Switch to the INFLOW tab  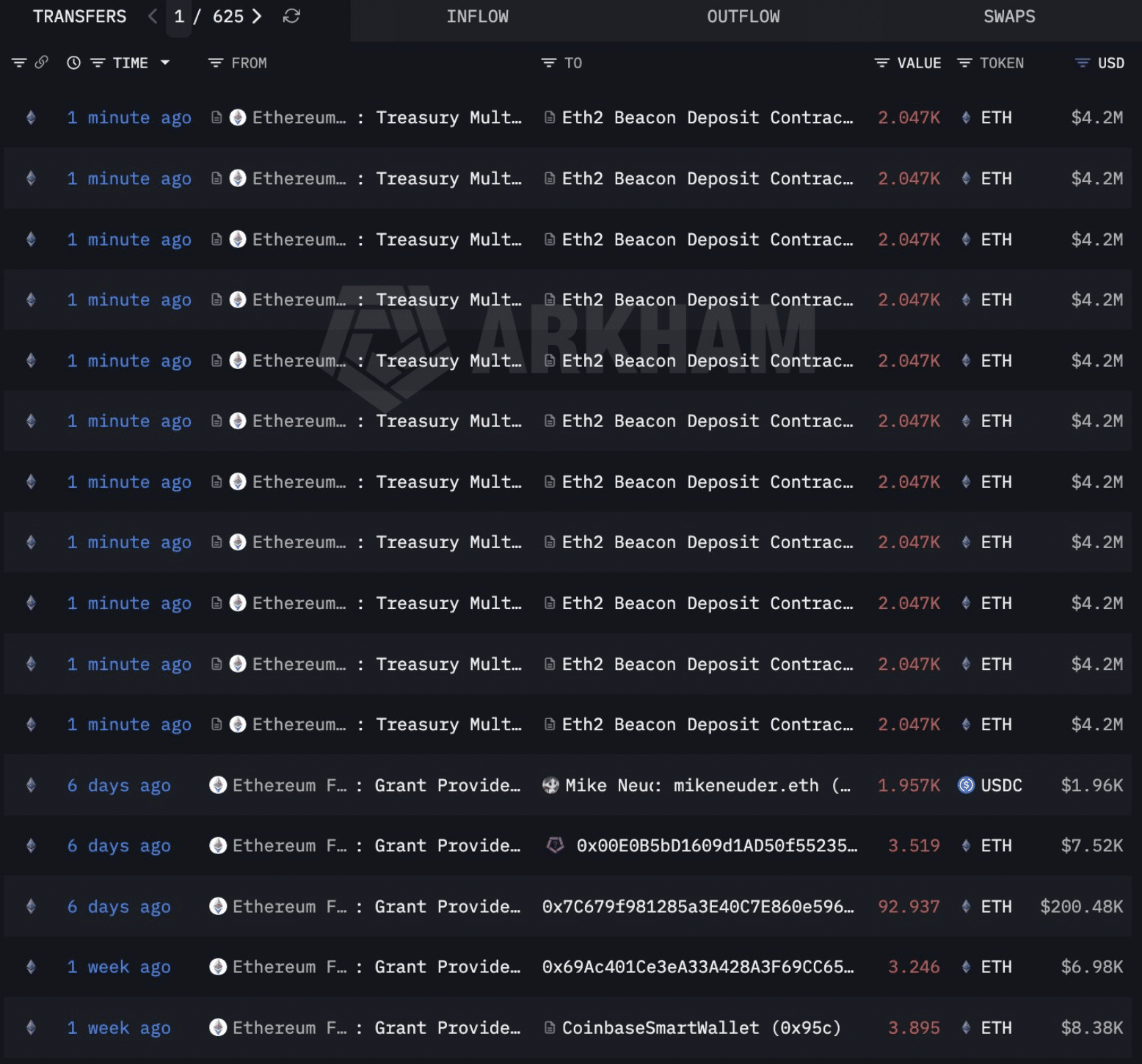click(477, 17)
